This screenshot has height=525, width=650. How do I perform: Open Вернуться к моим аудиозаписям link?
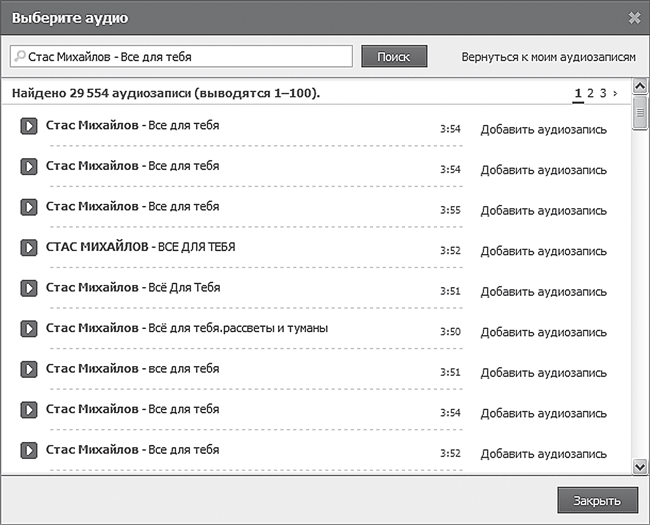[x=548, y=57]
